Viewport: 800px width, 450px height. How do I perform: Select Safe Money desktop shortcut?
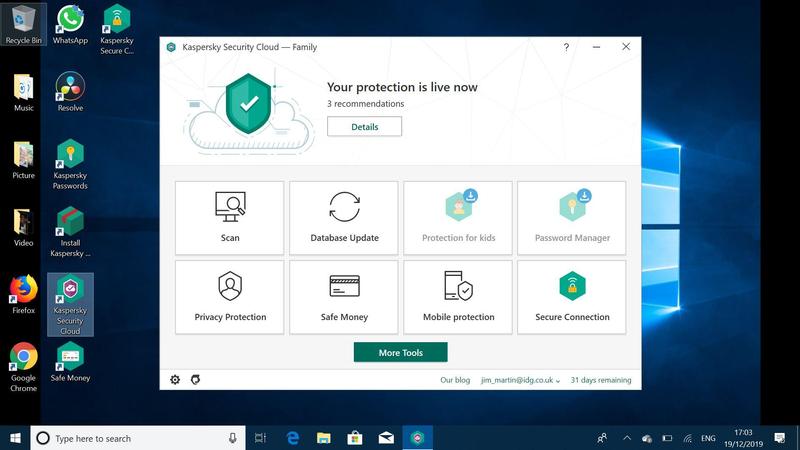tap(70, 362)
